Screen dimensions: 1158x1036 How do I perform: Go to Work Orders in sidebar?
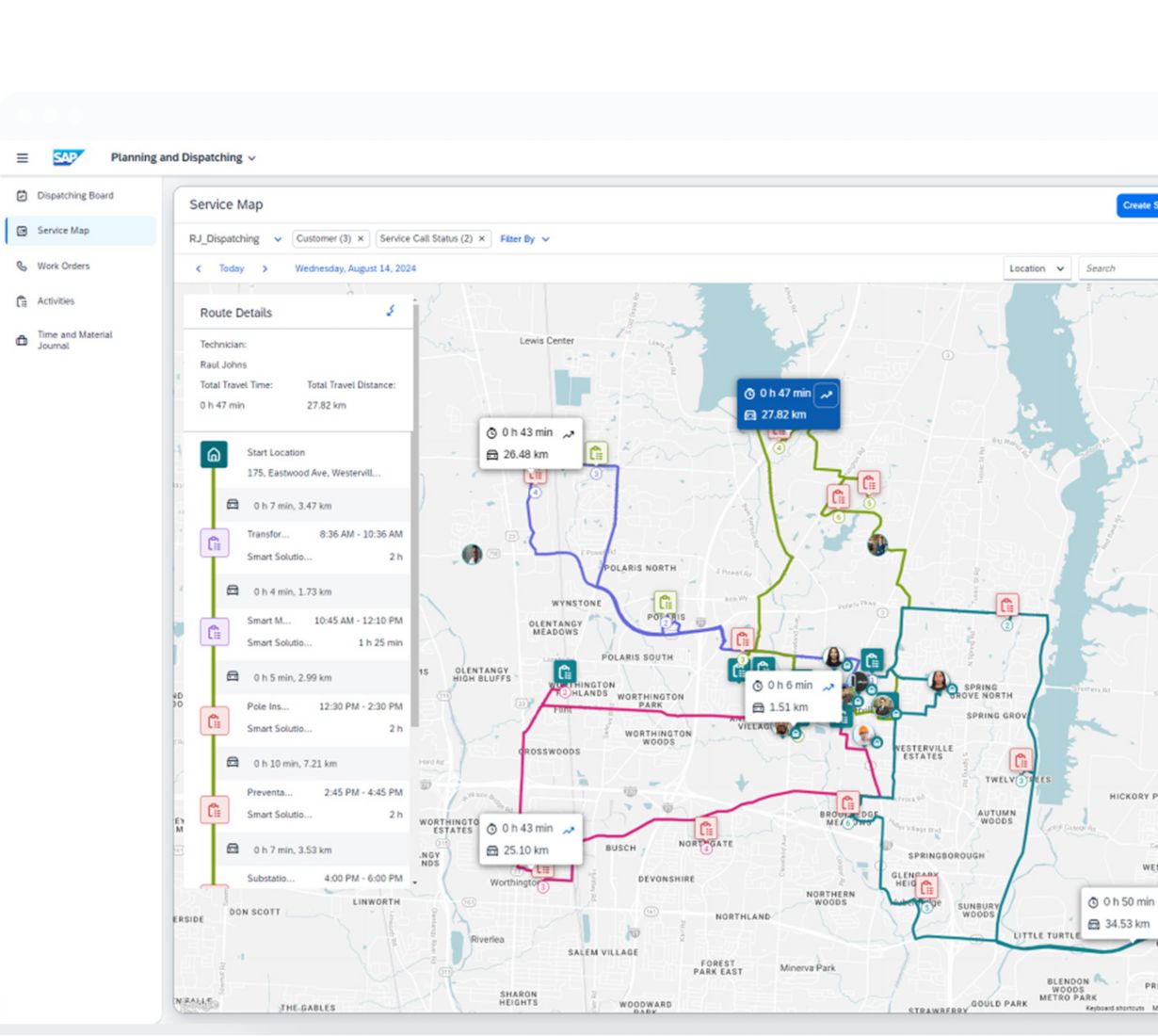point(63,267)
